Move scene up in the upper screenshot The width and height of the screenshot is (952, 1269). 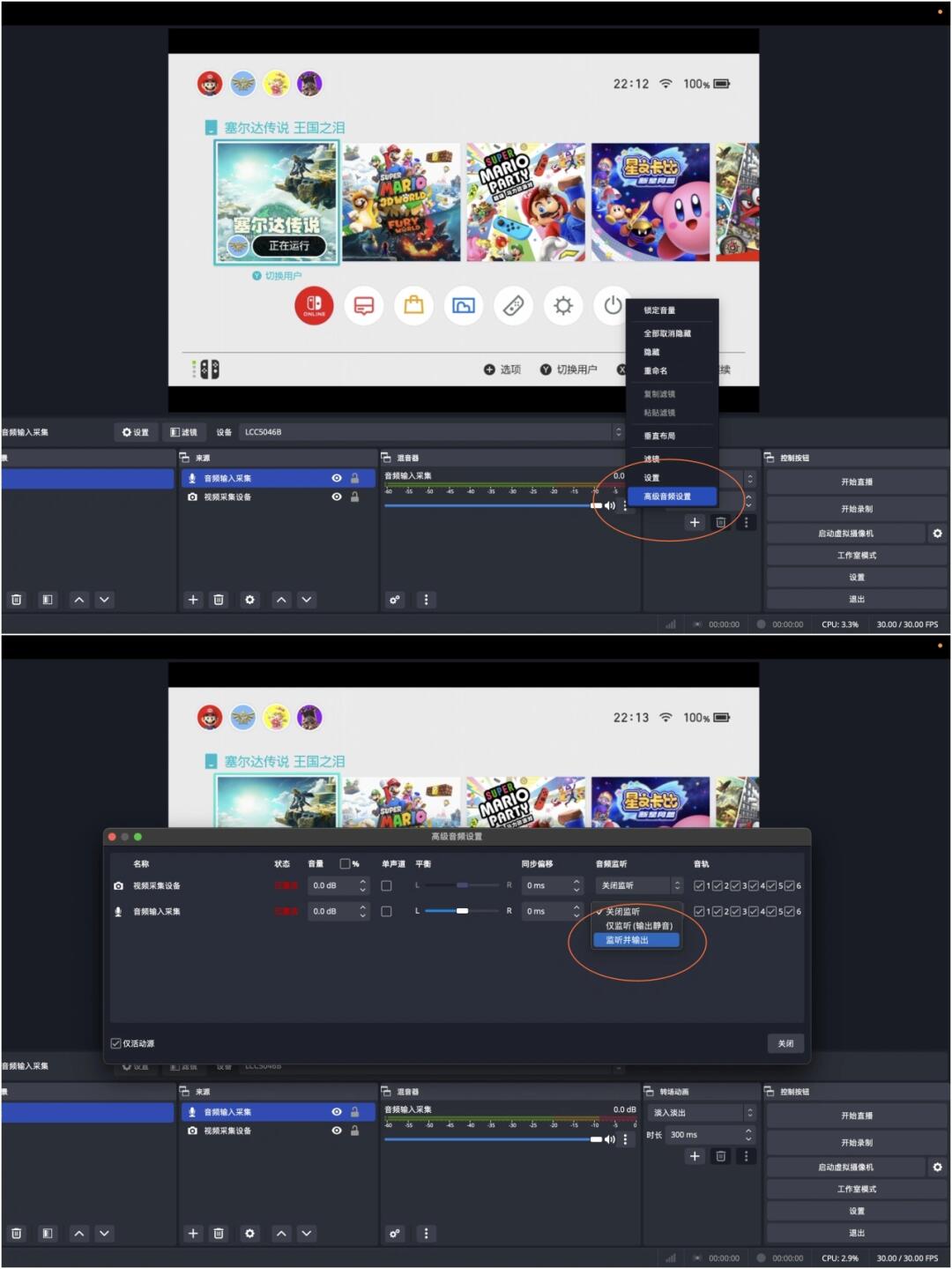coord(79,600)
